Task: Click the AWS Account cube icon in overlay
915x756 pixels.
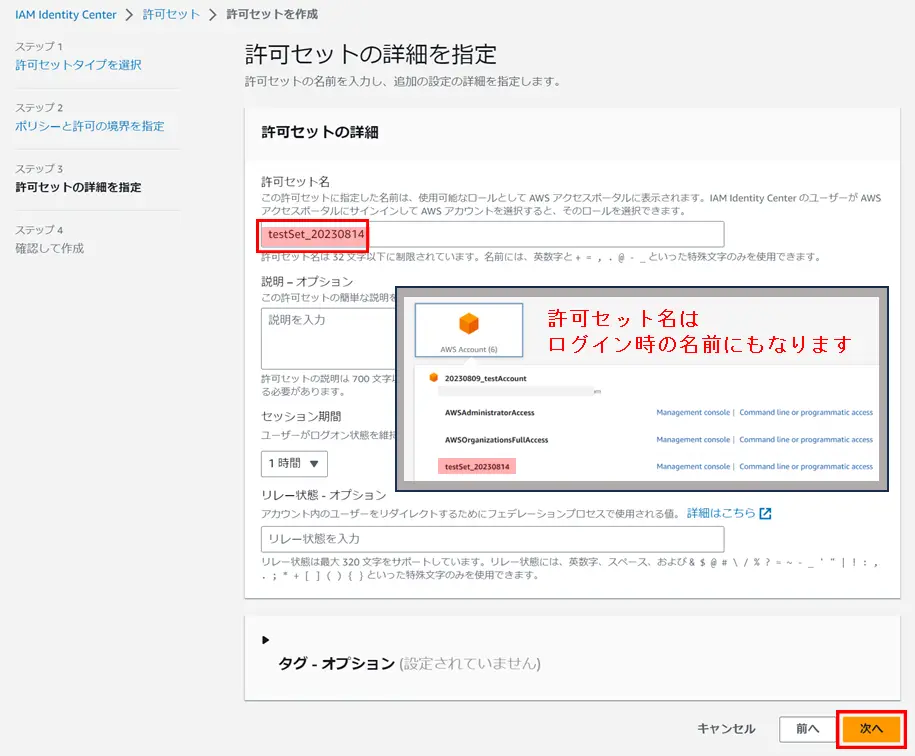Action: click(x=469, y=323)
